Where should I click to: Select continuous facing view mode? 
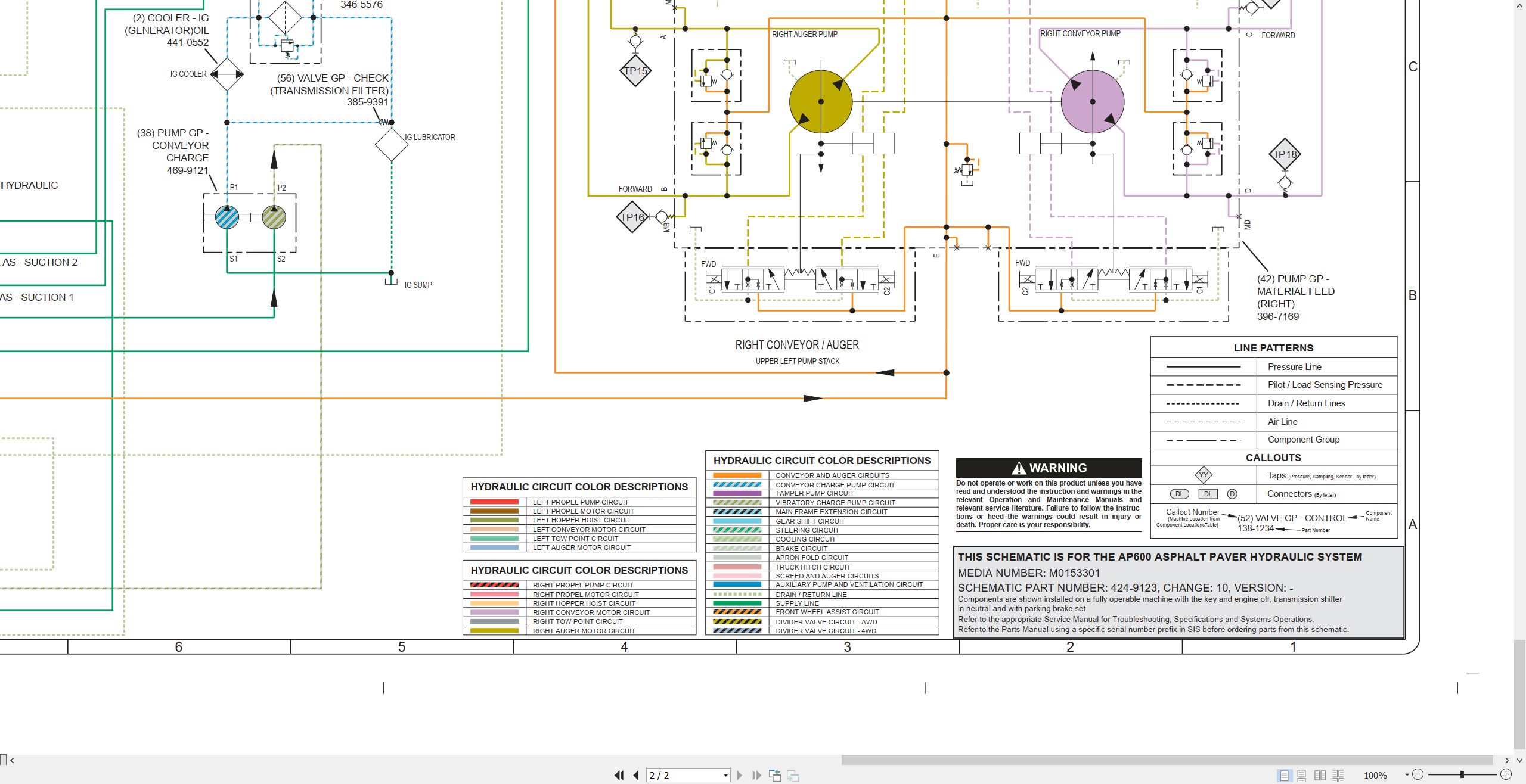(1338, 775)
